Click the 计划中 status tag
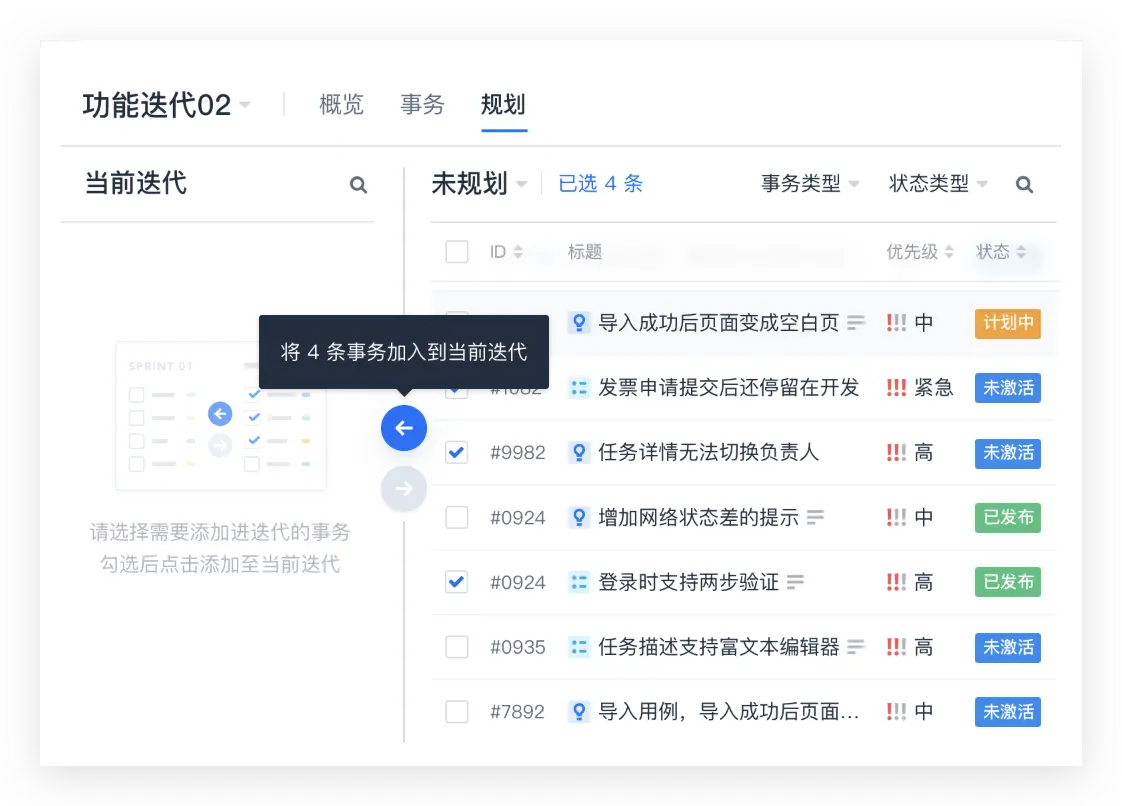1122x806 pixels. (x=1007, y=323)
